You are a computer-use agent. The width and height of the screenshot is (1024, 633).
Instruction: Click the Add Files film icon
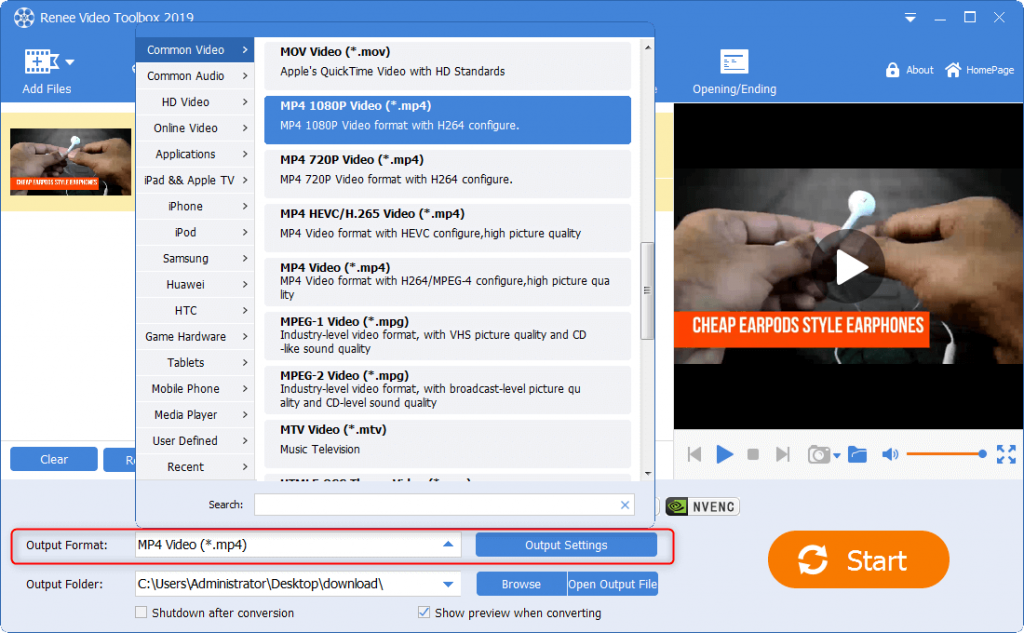coord(40,62)
